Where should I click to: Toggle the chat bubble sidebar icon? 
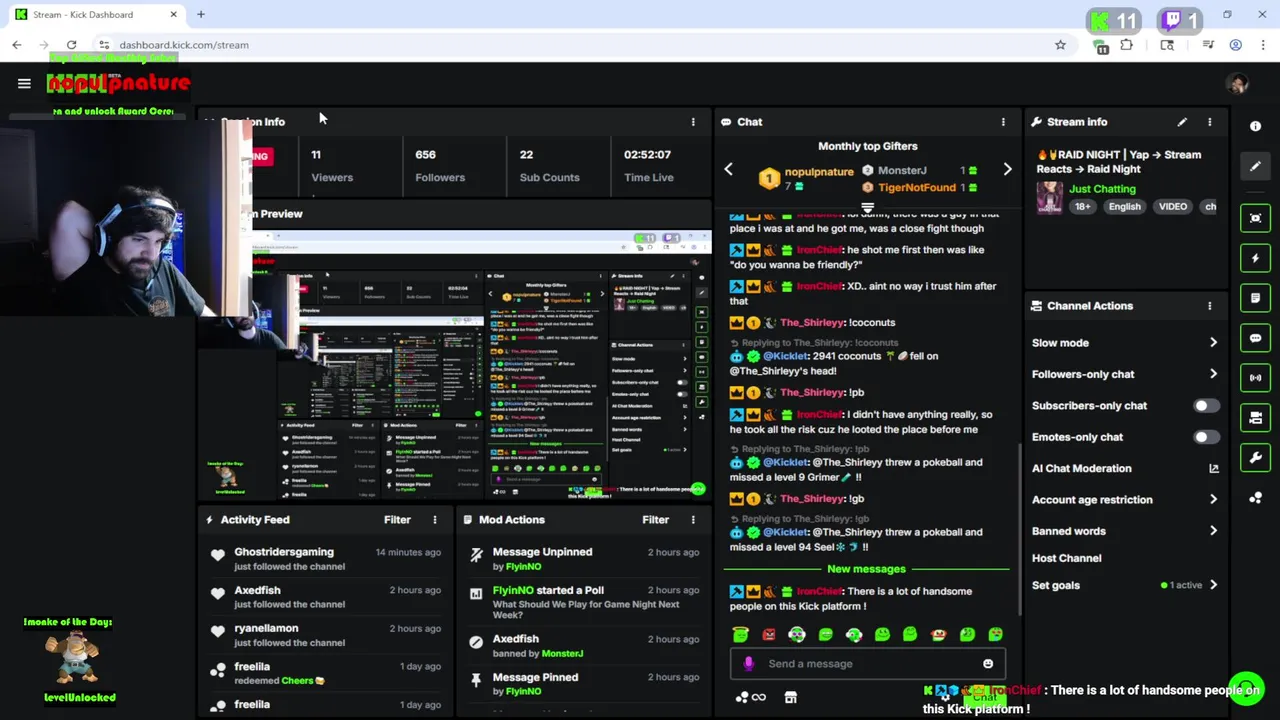1255,338
